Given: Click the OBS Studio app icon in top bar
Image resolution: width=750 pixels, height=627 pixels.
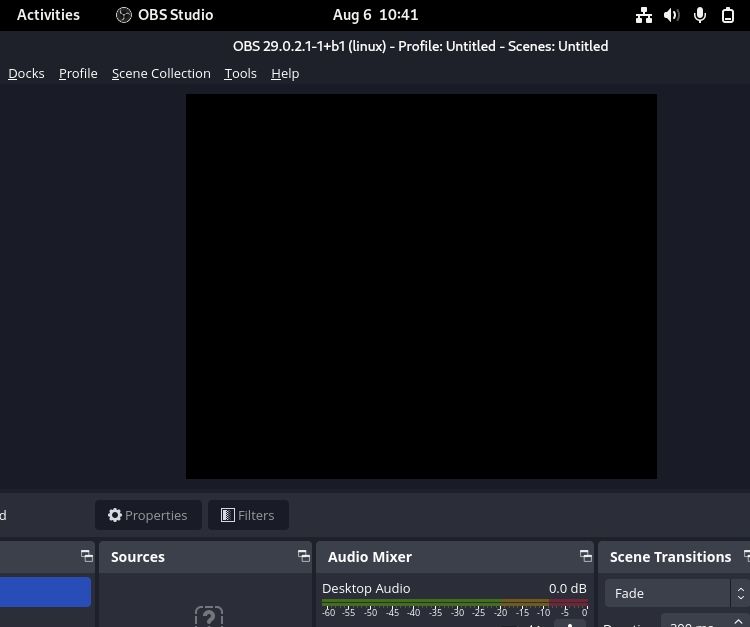Looking at the screenshot, I should (124, 15).
